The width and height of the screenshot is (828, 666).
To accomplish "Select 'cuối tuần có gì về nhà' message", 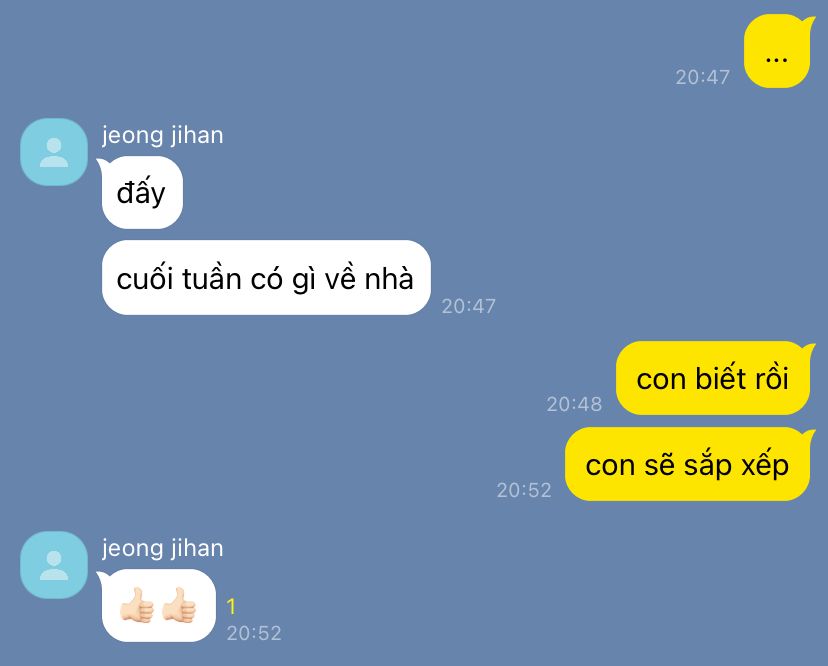I will 266,278.
